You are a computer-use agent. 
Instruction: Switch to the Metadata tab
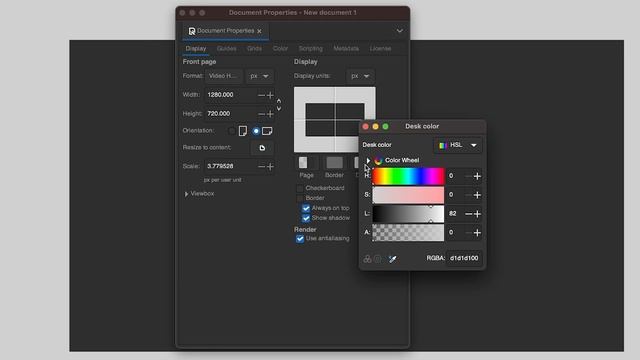tap(346, 49)
